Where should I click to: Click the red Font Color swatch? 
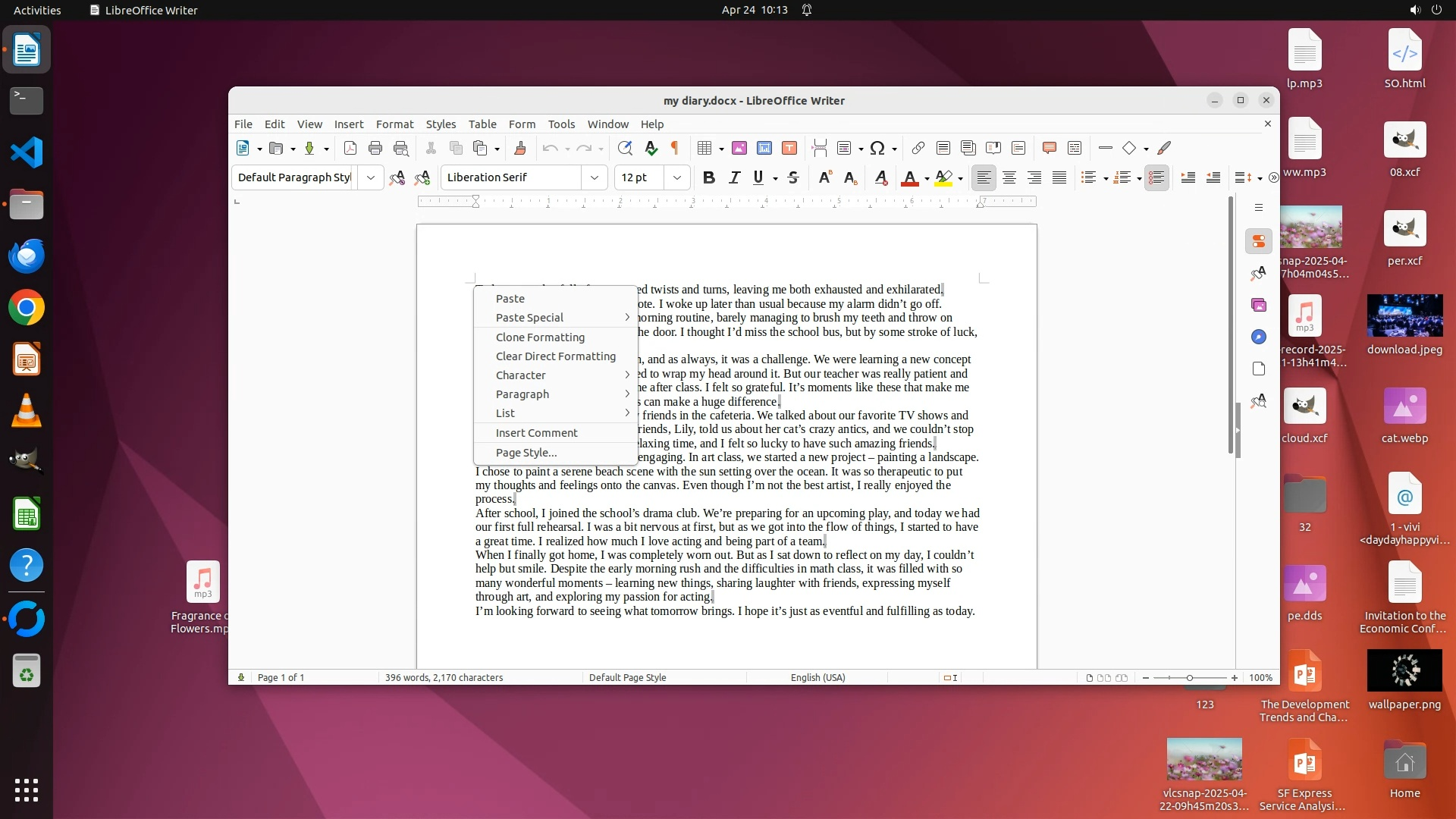point(909,177)
